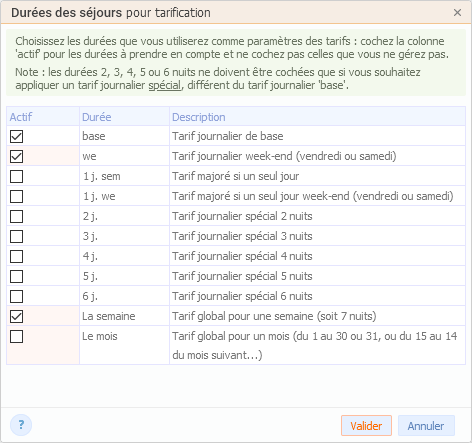Click the Valider button
This screenshot has height=443, width=472.
click(366, 426)
